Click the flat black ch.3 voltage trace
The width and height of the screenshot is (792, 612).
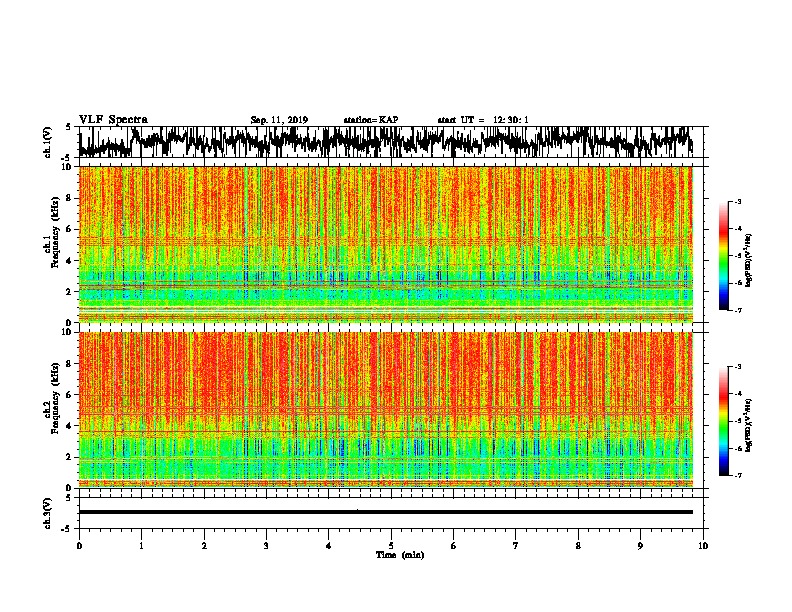386,512
